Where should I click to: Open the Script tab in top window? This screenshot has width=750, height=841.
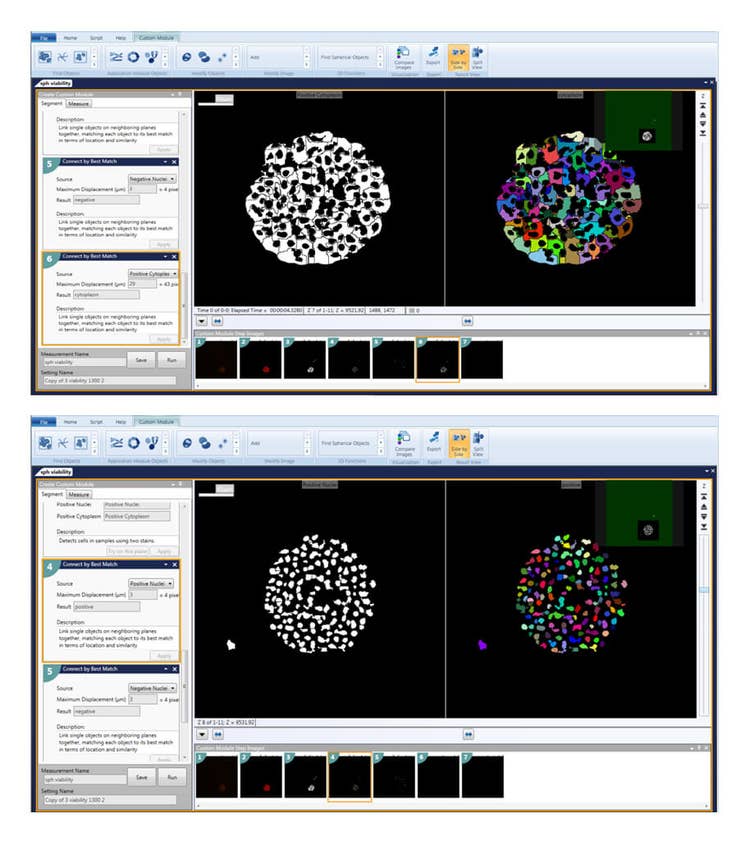tap(98, 36)
